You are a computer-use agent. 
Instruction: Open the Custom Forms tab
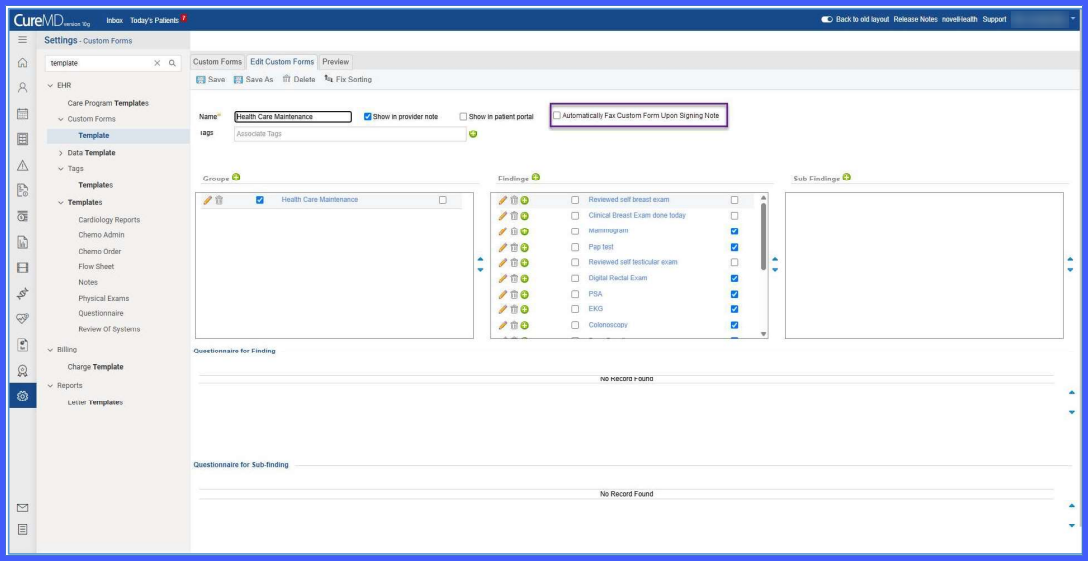217,62
